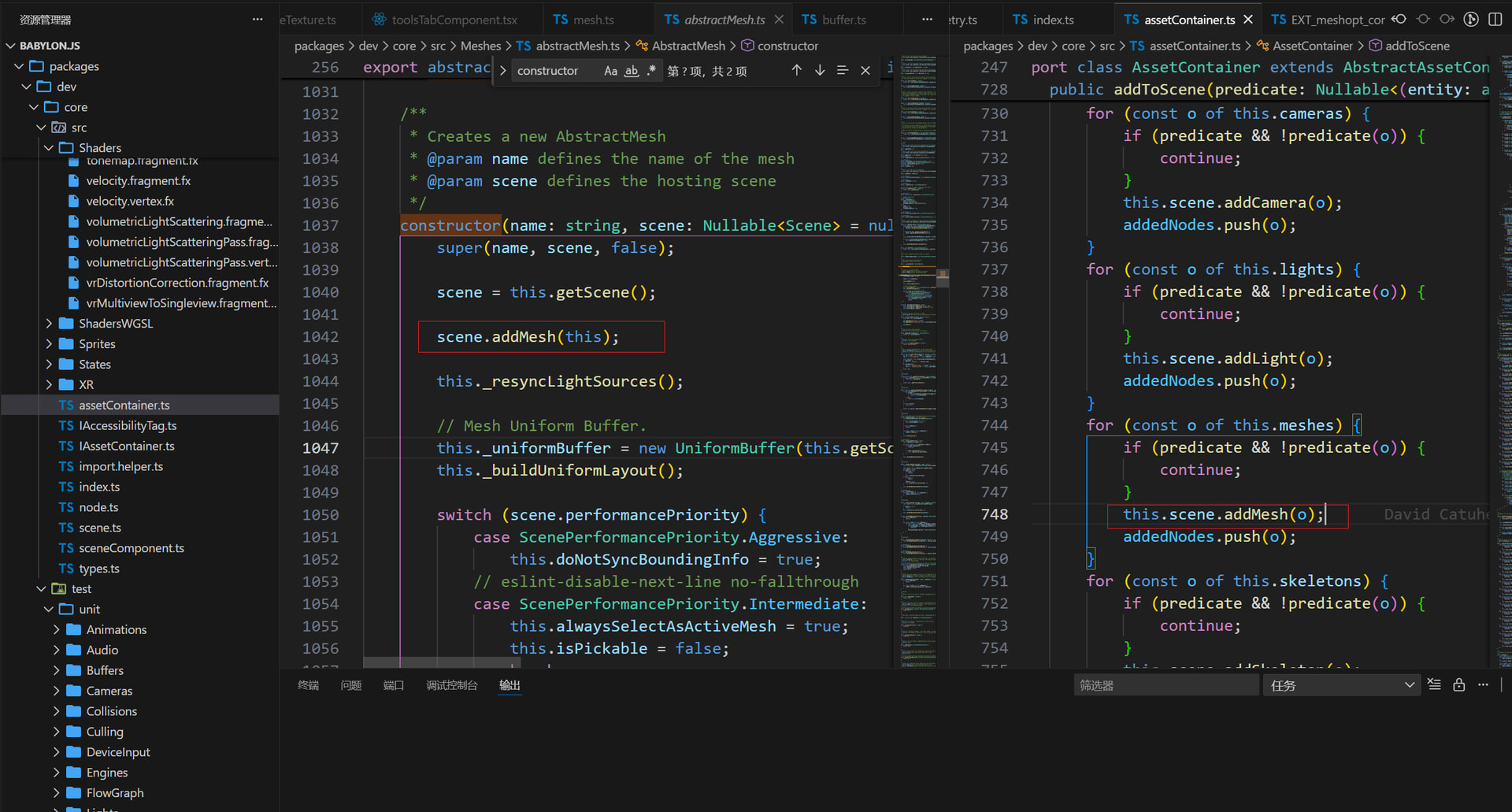The width and height of the screenshot is (1512, 812).
Task: Navigate to previous change icon
Action: tap(1399, 20)
